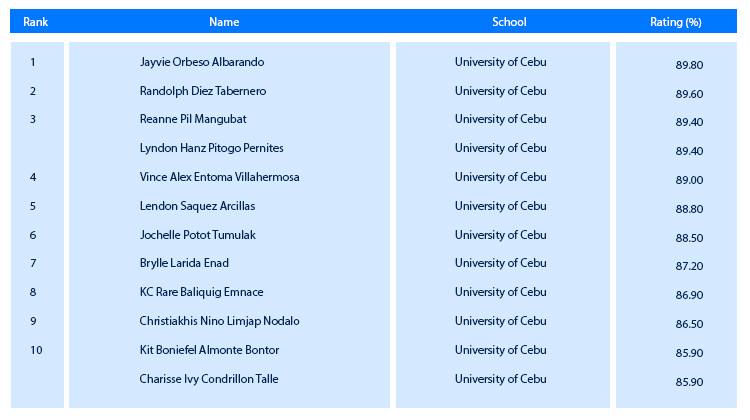The height and width of the screenshot is (420, 750).
Task: Select the name Randolph Diez Tabernero
Action: (203, 91)
